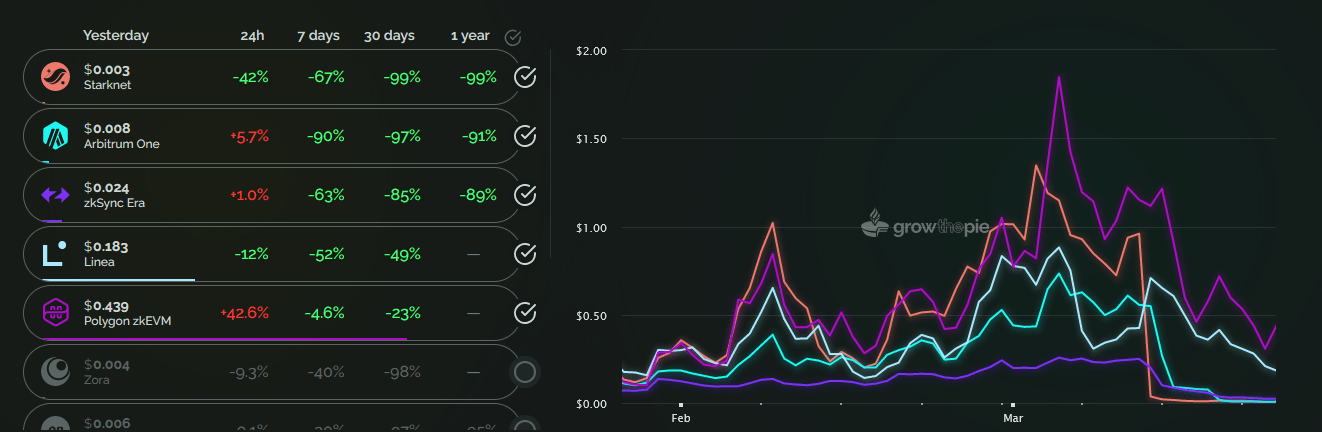This screenshot has height=432, width=1322.
Task: Click Linea's -49% 30 days change
Action: pos(402,254)
